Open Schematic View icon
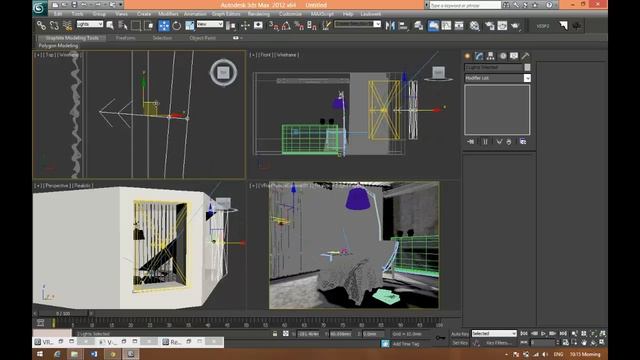This screenshot has width=640, height=360. [x=459, y=25]
